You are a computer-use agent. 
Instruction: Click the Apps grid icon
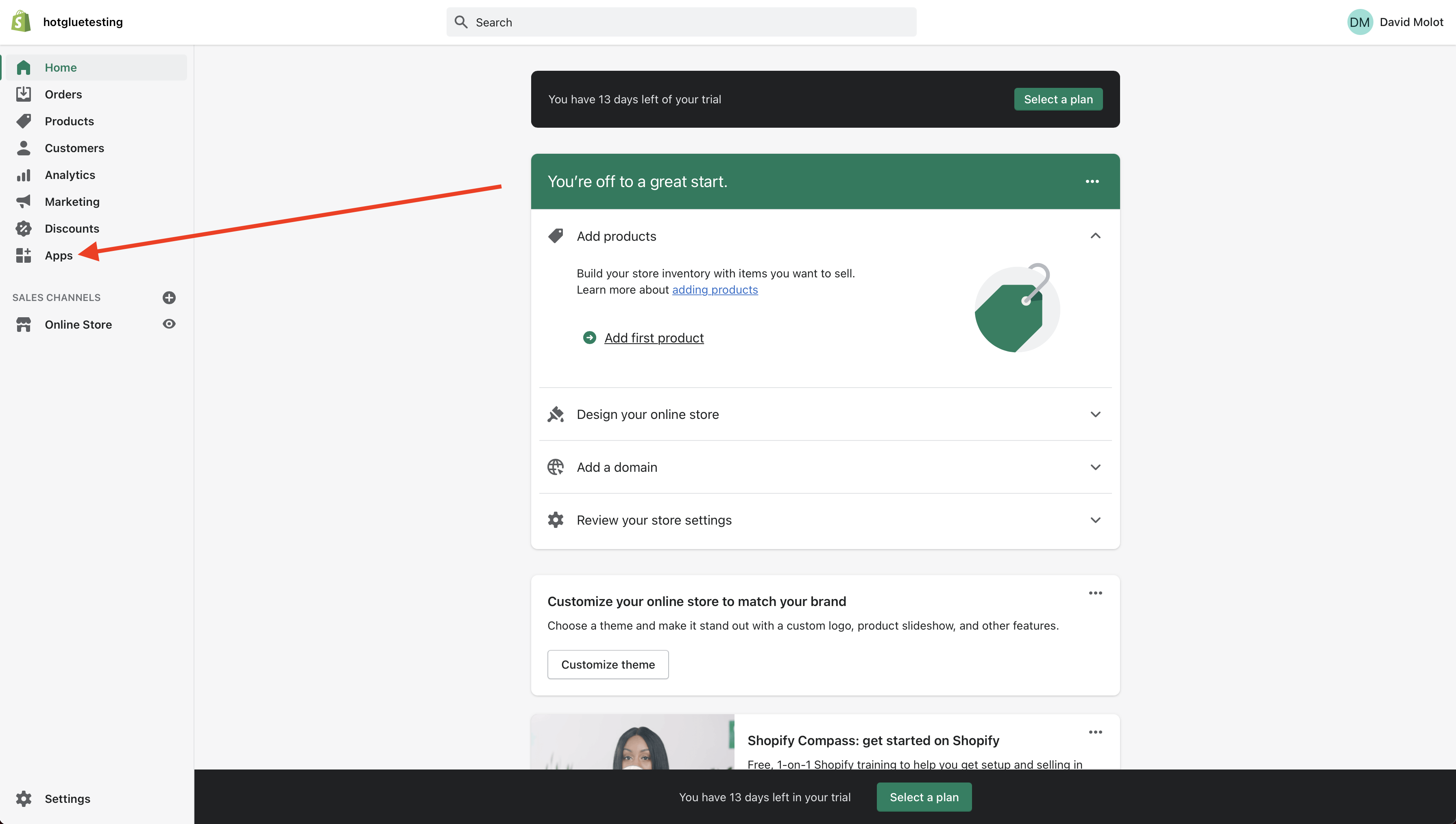(23, 255)
